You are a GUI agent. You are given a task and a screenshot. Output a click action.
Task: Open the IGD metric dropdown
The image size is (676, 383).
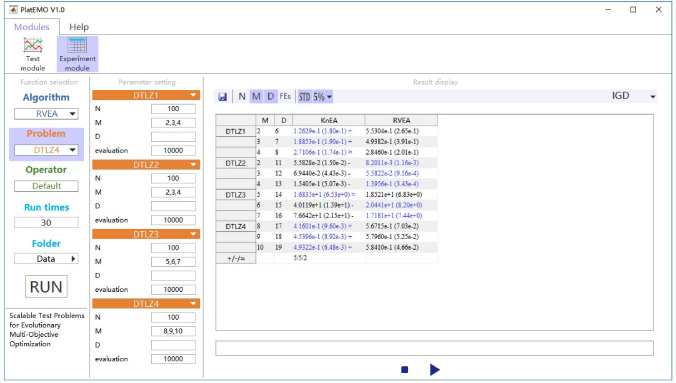click(x=633, y=96)
